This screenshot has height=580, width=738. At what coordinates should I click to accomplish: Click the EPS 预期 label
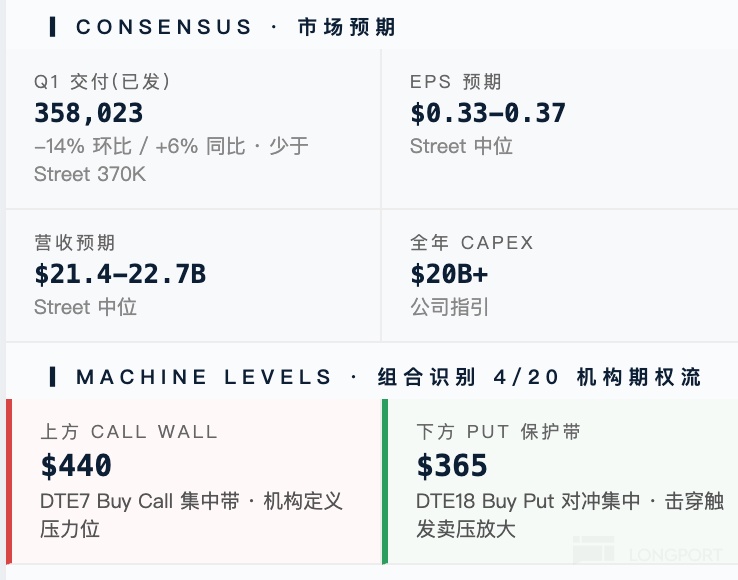click(x=456, y=82)
